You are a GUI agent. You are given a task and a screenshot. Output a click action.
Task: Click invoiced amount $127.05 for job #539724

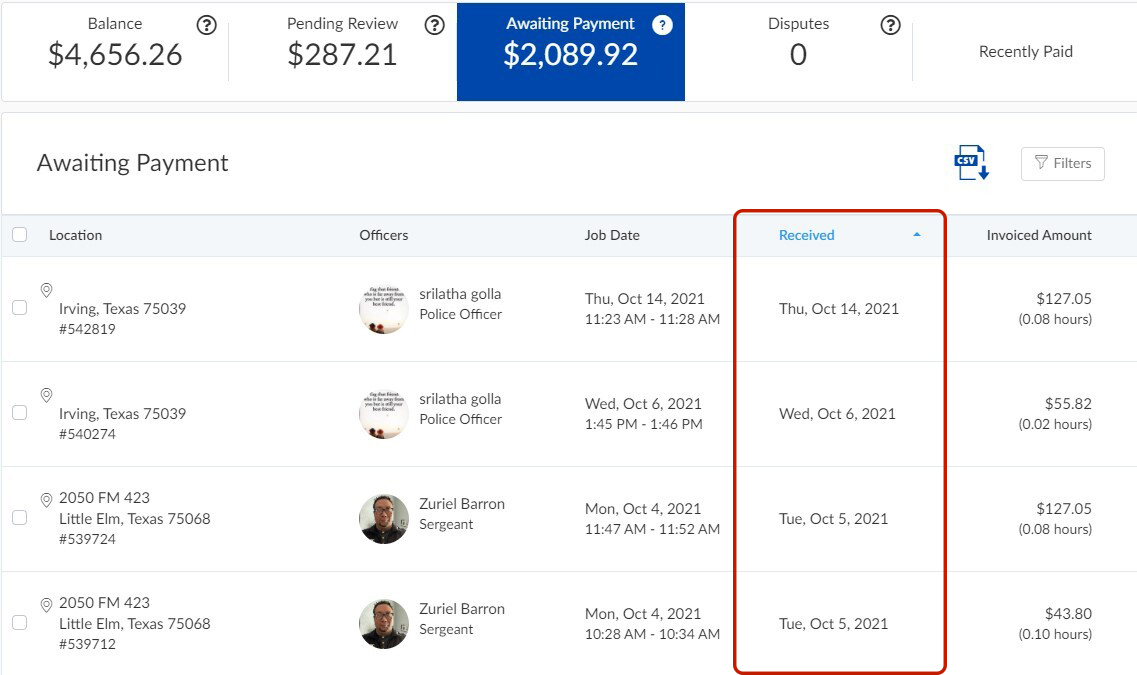[1064, 509]
